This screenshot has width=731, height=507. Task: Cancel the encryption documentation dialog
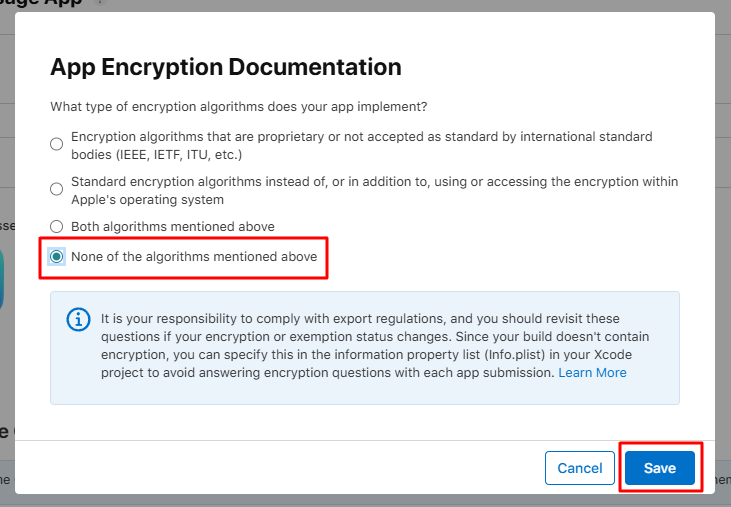tap(579, 468)
